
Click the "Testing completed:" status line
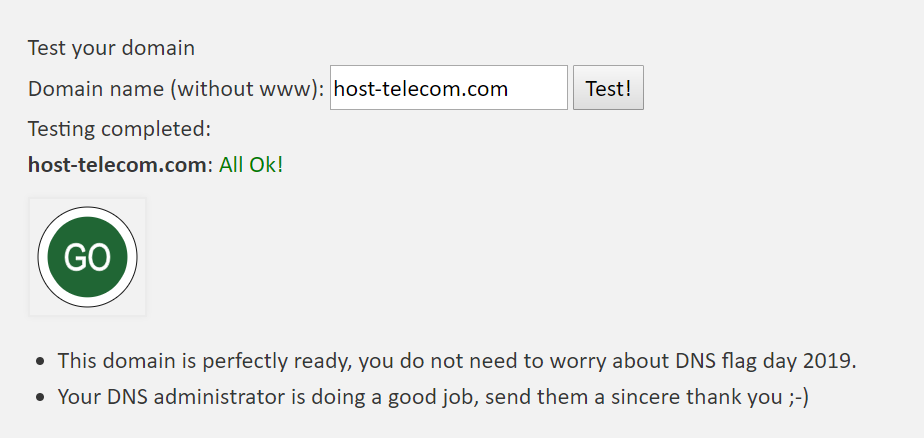[119, 129]
